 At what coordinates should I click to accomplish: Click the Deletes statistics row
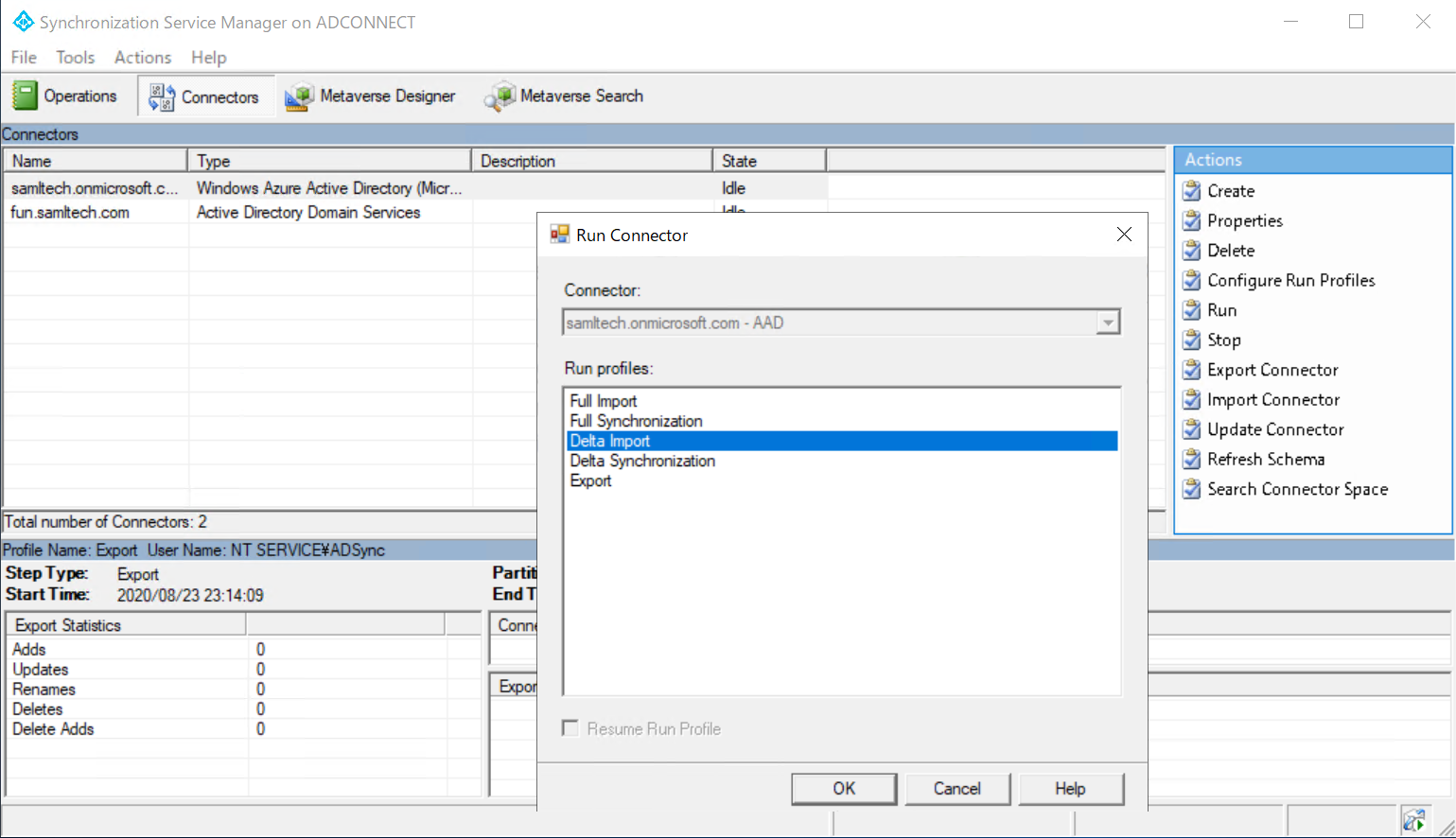[x=244, y=708]
